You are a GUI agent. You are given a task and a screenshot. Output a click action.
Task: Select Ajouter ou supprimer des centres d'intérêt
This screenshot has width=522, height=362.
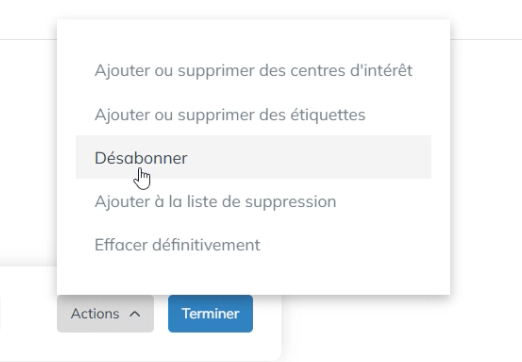(x=253, y=70)
